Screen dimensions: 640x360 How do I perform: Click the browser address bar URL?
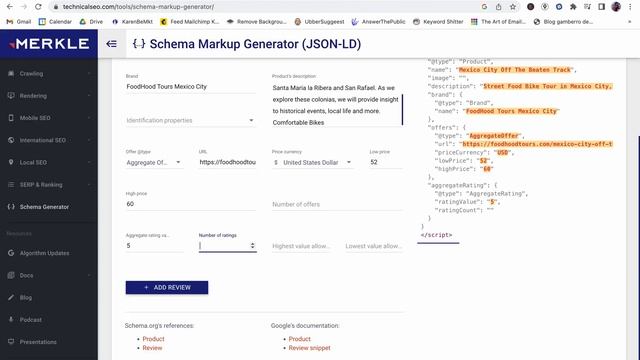(138, 7)
